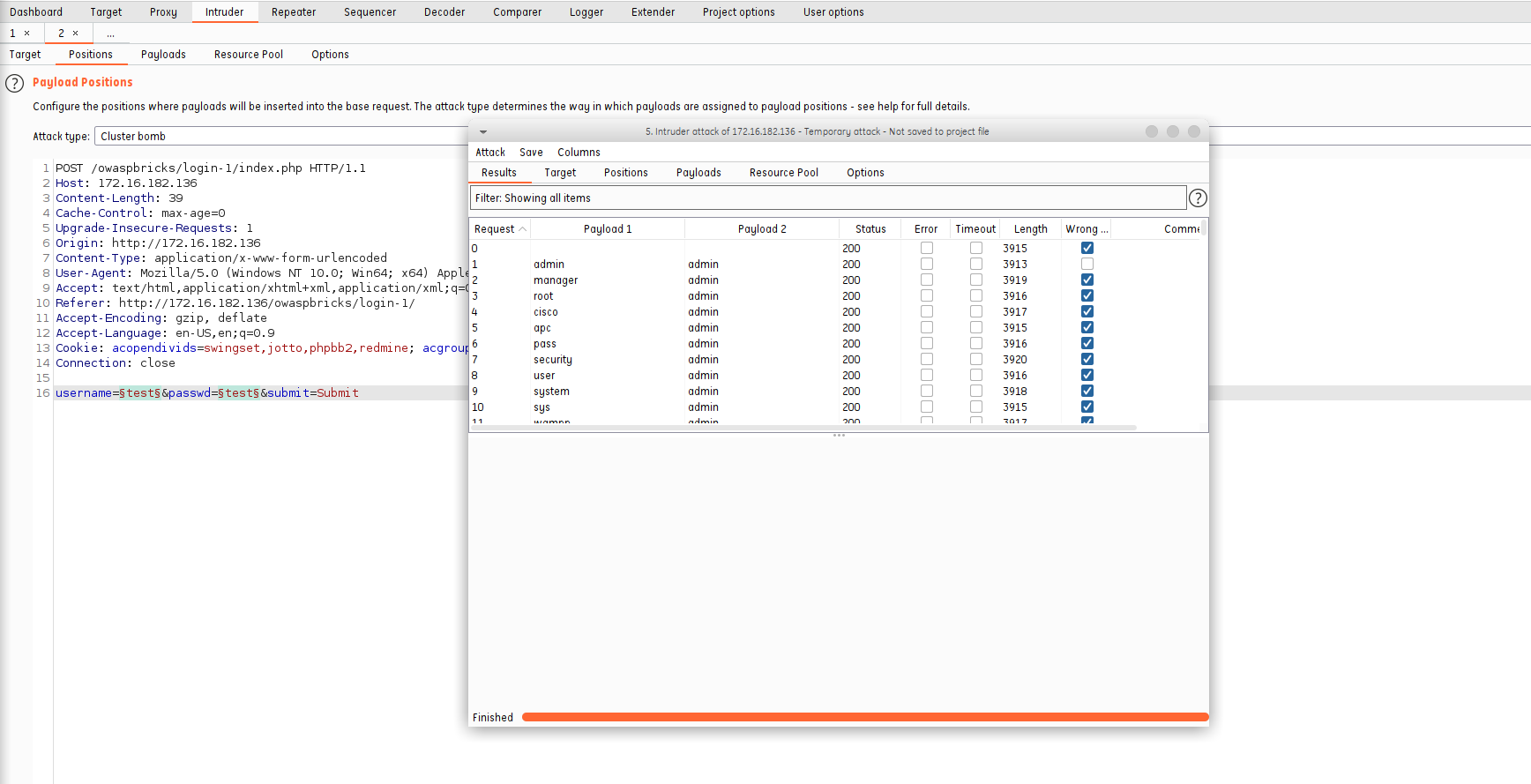The height and width of the screenshot is (784, 1531).
Task: Click the username/passwd request body line
Action: tap(207, 393)
